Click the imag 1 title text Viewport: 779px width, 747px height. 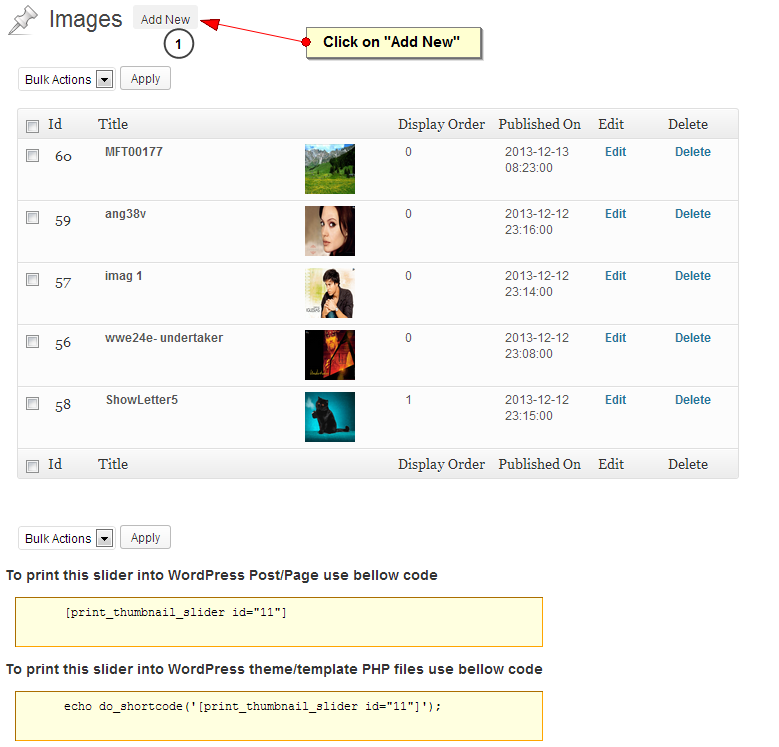pyautogui.click(x=123, y=276)
